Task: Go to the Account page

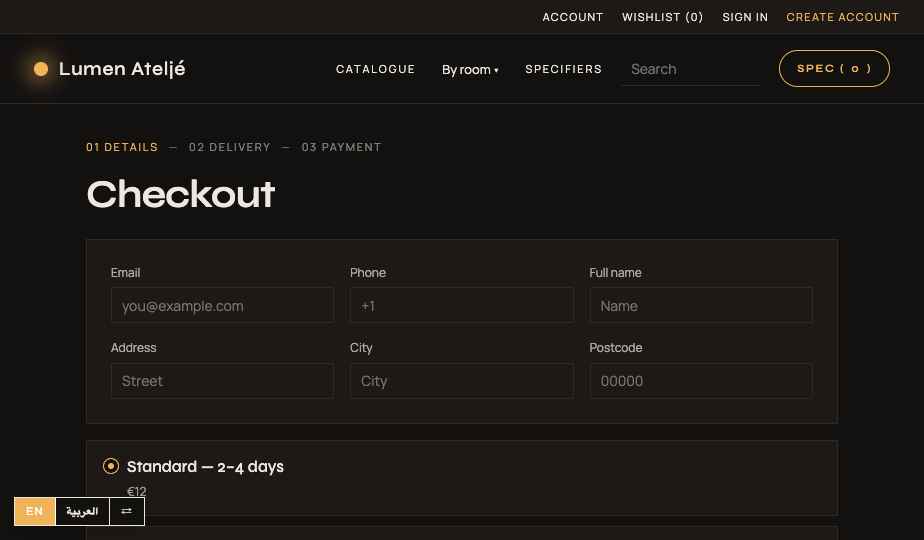Action: point(573,17)
